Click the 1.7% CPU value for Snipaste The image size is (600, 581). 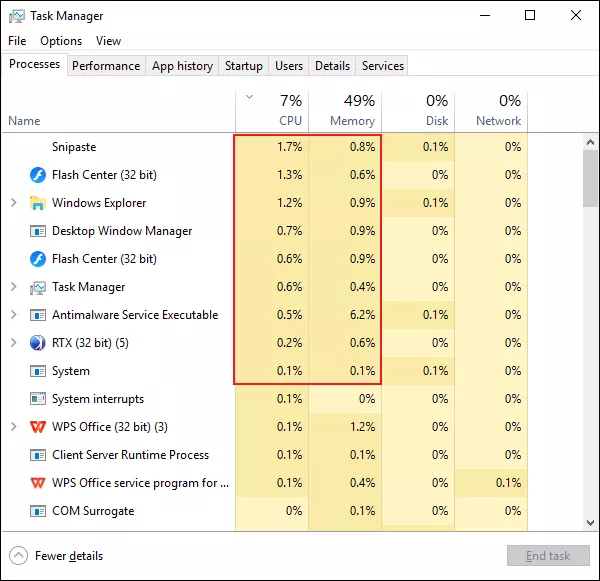[x=290, y=147]
